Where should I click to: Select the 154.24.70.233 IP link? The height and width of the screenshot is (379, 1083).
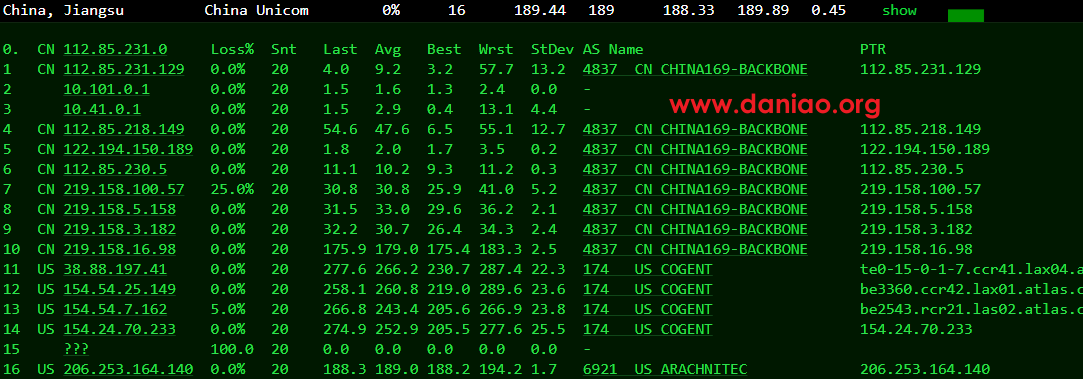pos(119,330)
